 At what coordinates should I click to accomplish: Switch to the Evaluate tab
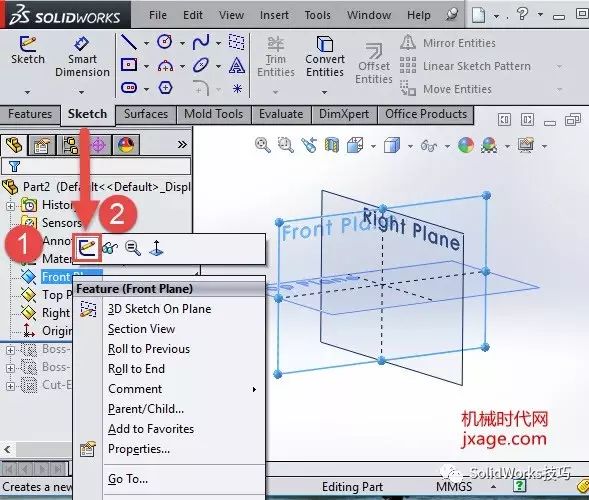tap(281, 114)
